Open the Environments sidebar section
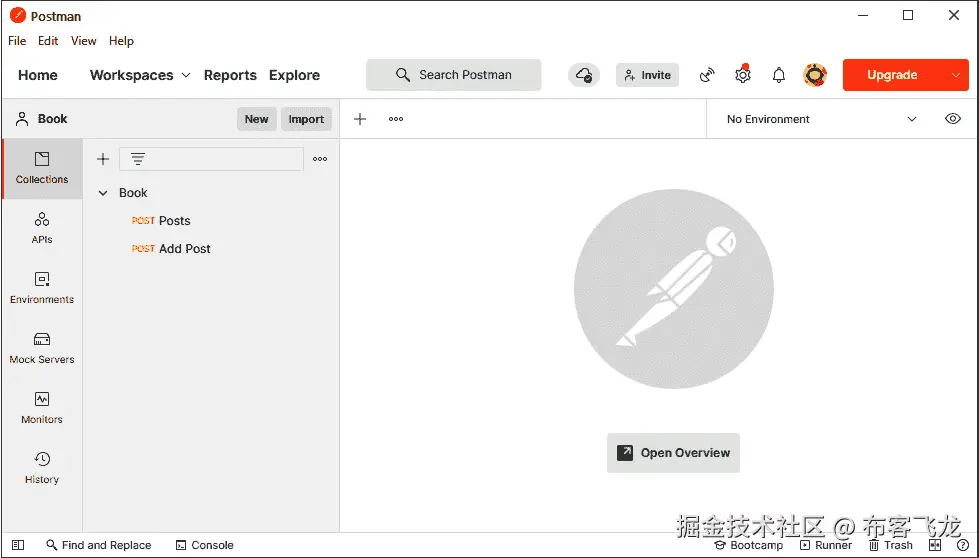The width and height of the screenshot is (979, 558). click(42, 288)
